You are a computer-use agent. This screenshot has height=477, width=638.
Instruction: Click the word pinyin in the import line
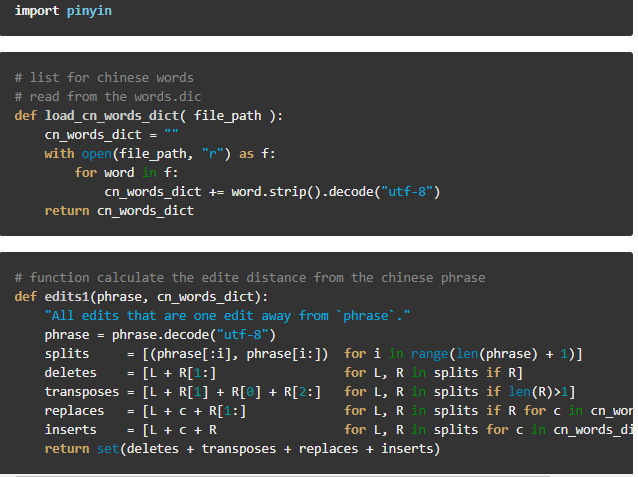89,11
